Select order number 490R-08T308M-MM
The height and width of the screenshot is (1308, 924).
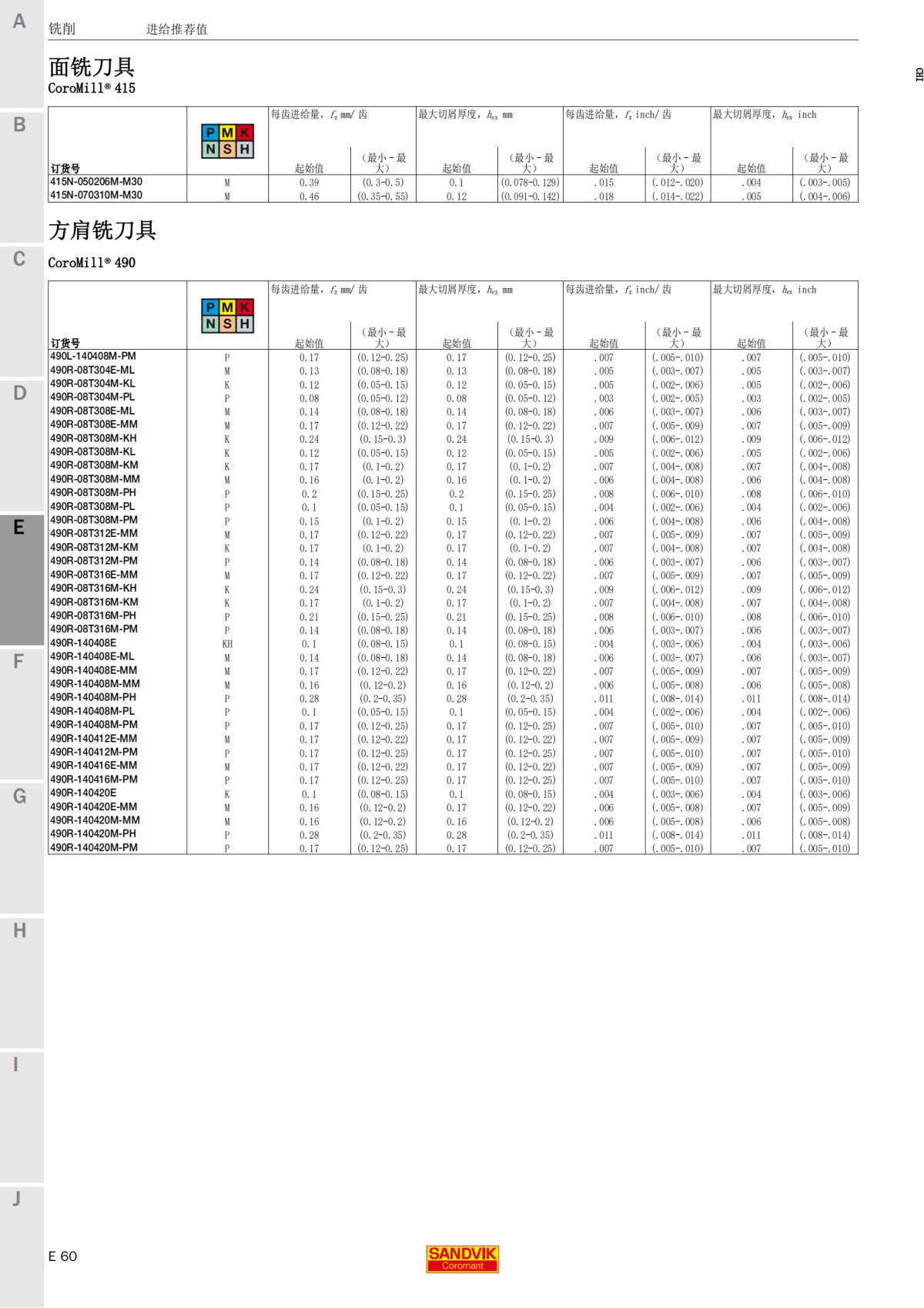pyautogui.click(x=95, y=479)
